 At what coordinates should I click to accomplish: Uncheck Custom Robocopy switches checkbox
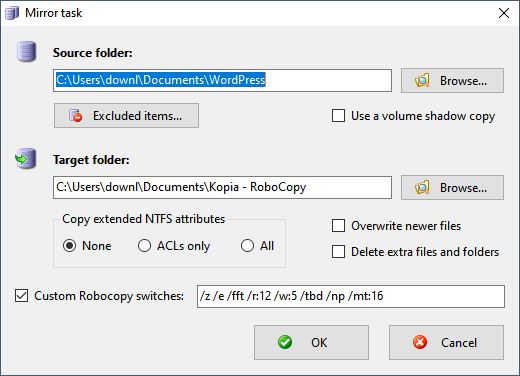pyautogui.click(x=22, y=296)
